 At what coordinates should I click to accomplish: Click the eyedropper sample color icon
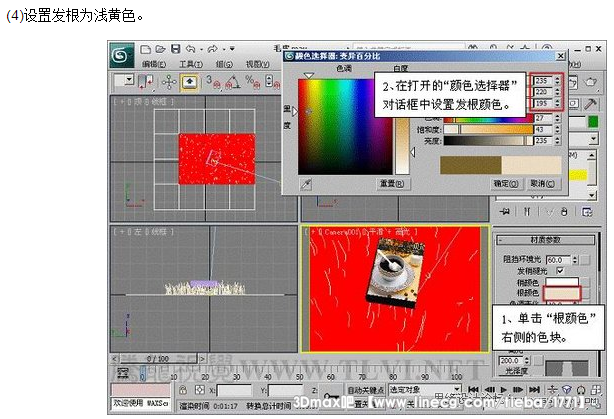coord(306,184)
